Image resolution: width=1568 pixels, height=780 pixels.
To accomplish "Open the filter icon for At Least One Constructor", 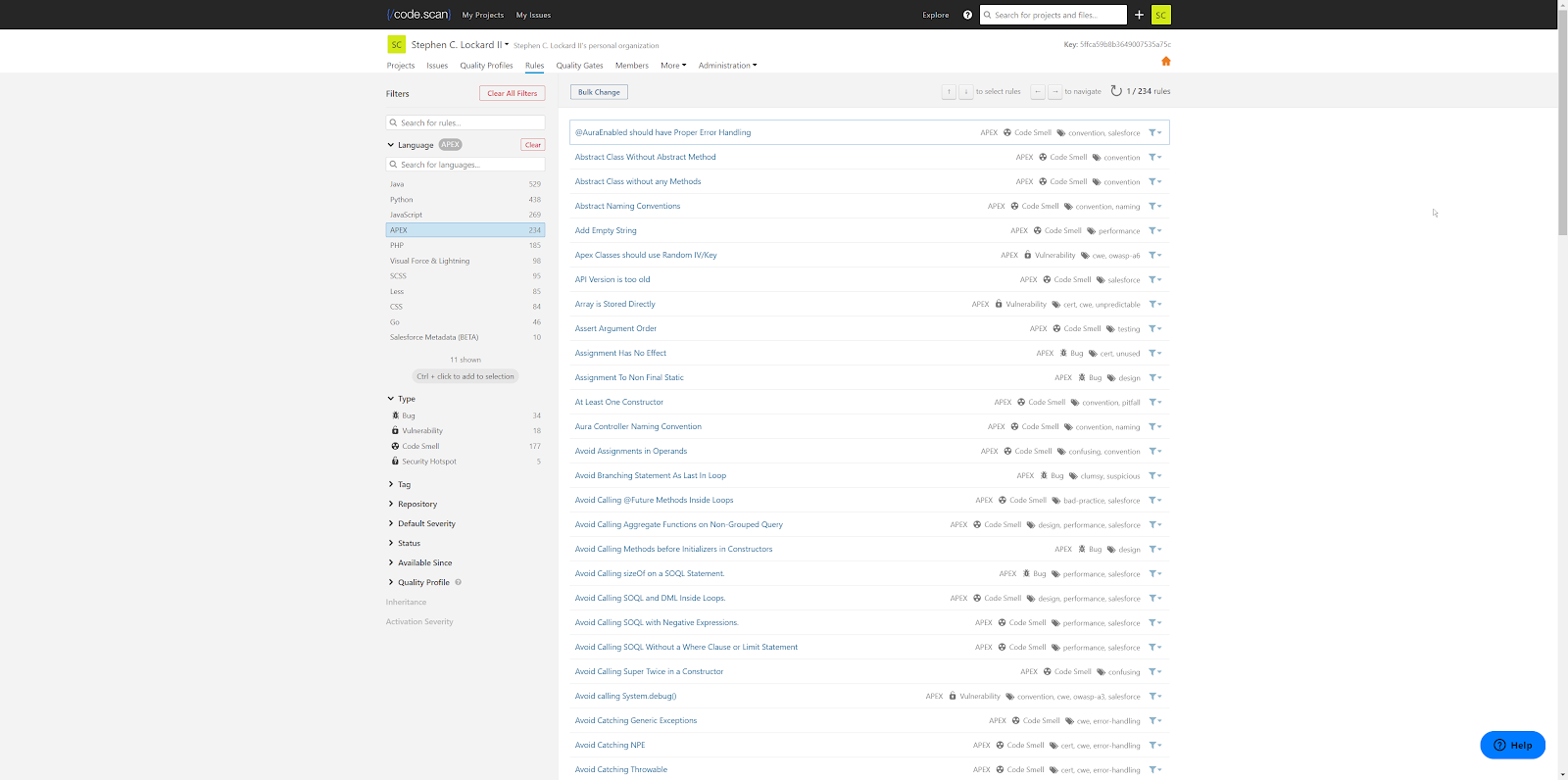I will click(1155, 402).
